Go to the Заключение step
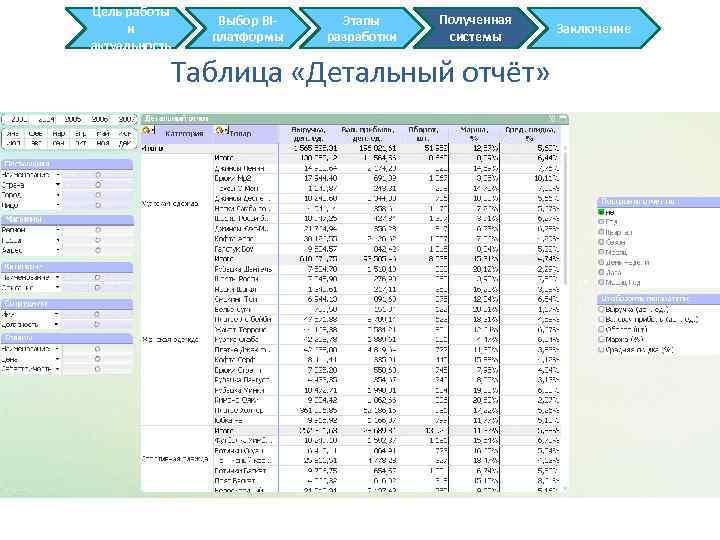 (x=593, y=28)
